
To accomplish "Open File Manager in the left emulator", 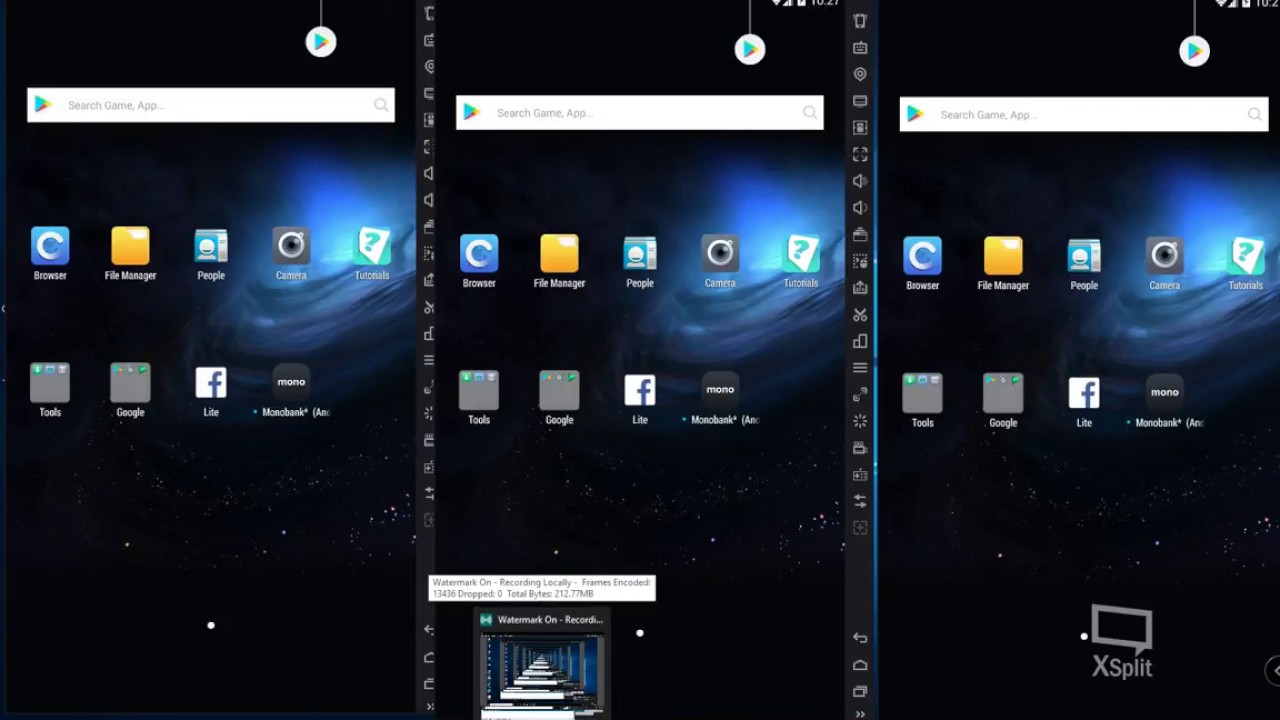I will point(130,246).
